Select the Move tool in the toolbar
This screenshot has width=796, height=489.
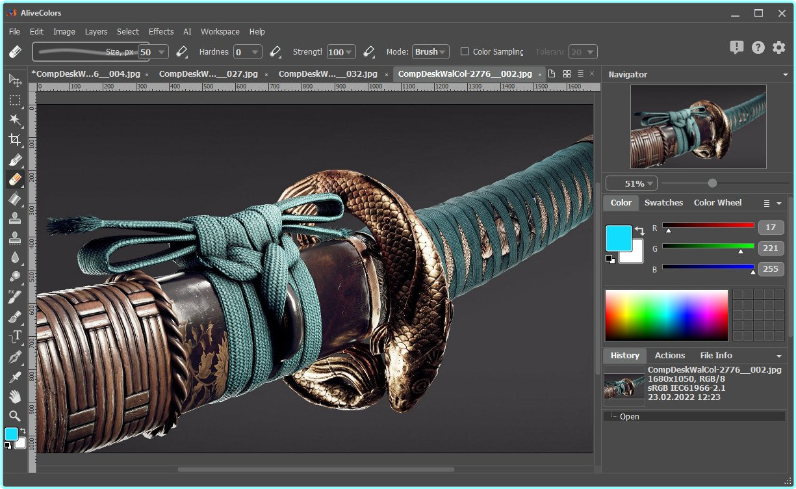pyautogui.click(x=15, y=79)
